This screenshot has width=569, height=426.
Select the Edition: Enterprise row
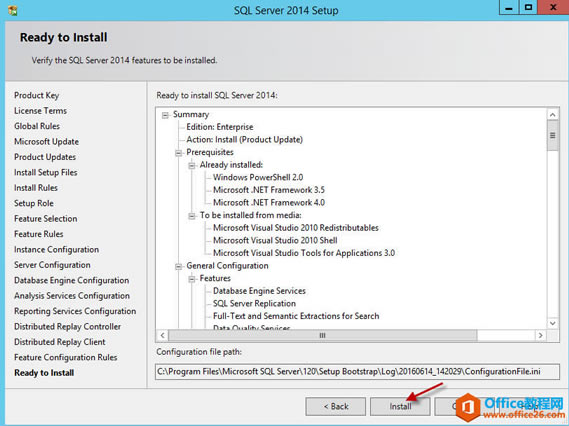pyautogui.click(x=220, y=127)
